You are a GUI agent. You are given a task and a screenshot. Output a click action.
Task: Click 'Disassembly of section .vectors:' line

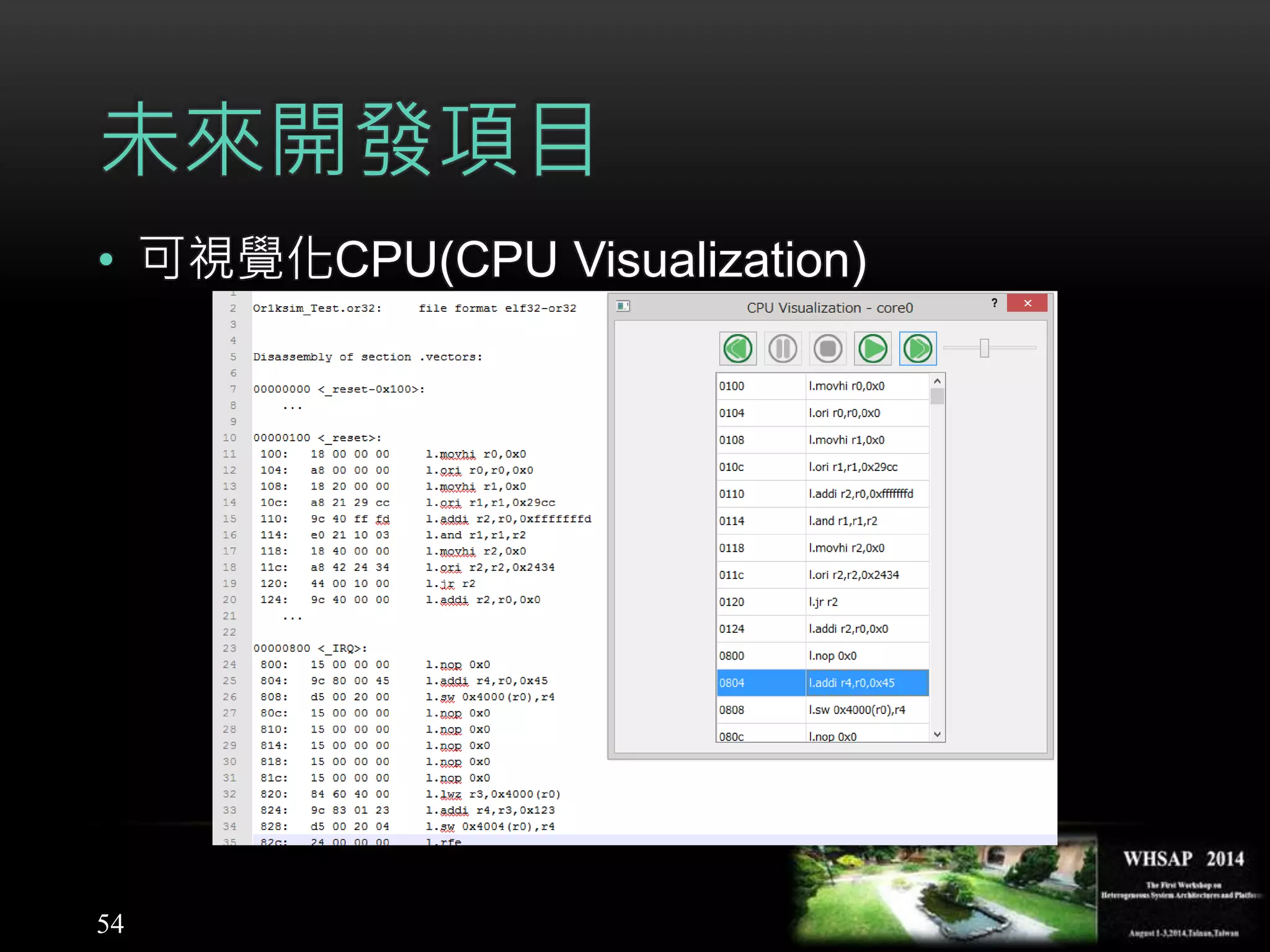367,357
